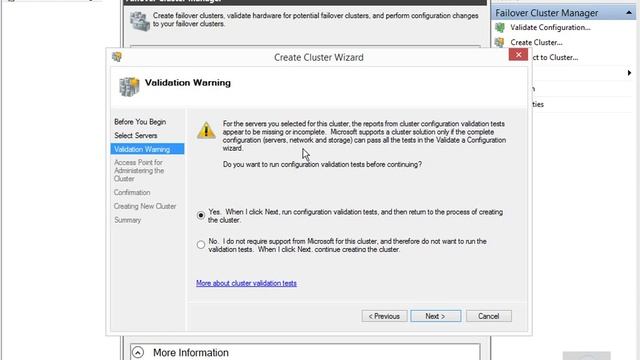This screenshot has width=640, height=360.
Task: Go to Before You Begin step
Action: pos(140,122)
